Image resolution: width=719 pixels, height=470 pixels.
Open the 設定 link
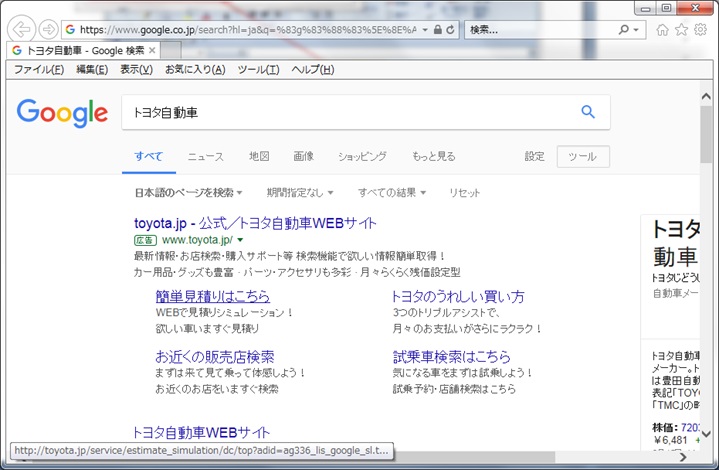point(535,157)
